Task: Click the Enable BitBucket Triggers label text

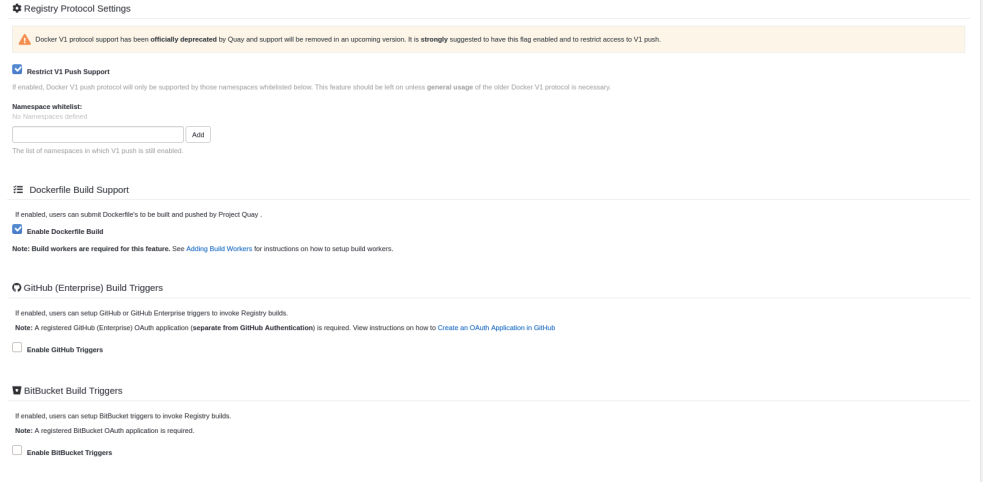Action: pos(69,453)
